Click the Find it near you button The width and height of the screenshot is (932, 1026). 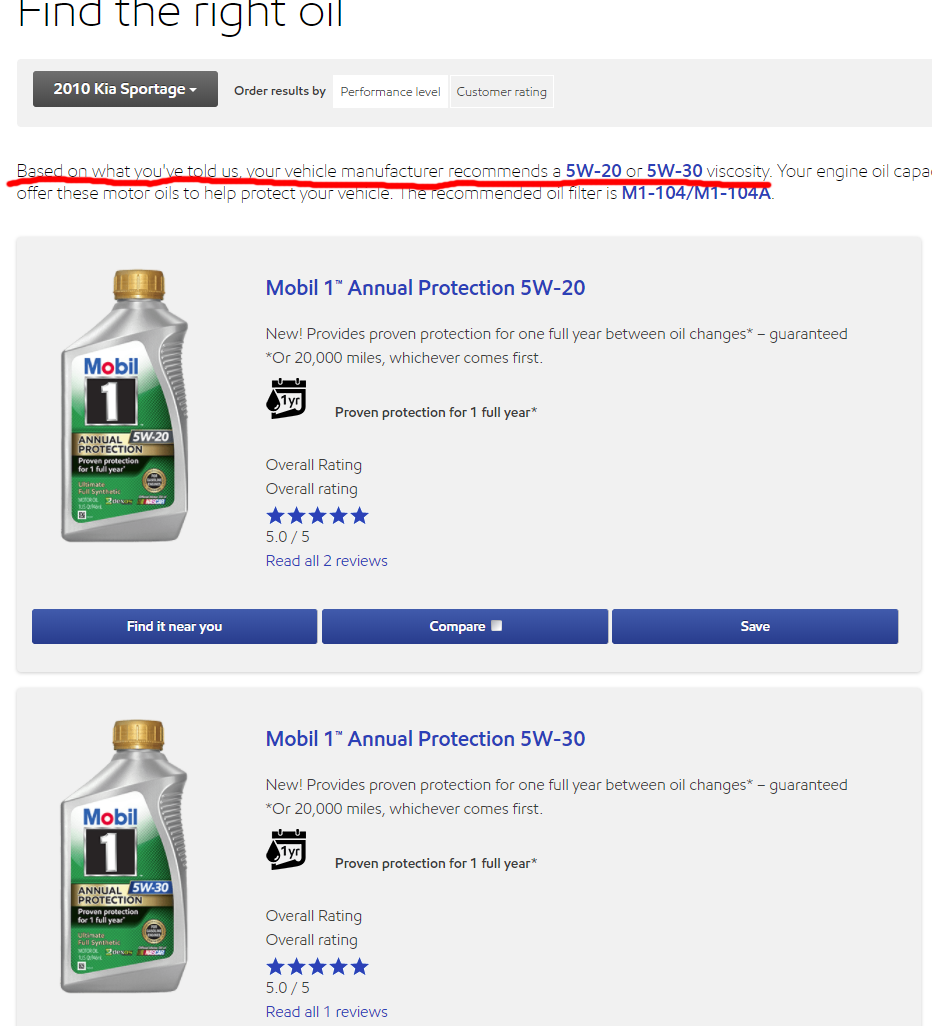click(175, 626)
